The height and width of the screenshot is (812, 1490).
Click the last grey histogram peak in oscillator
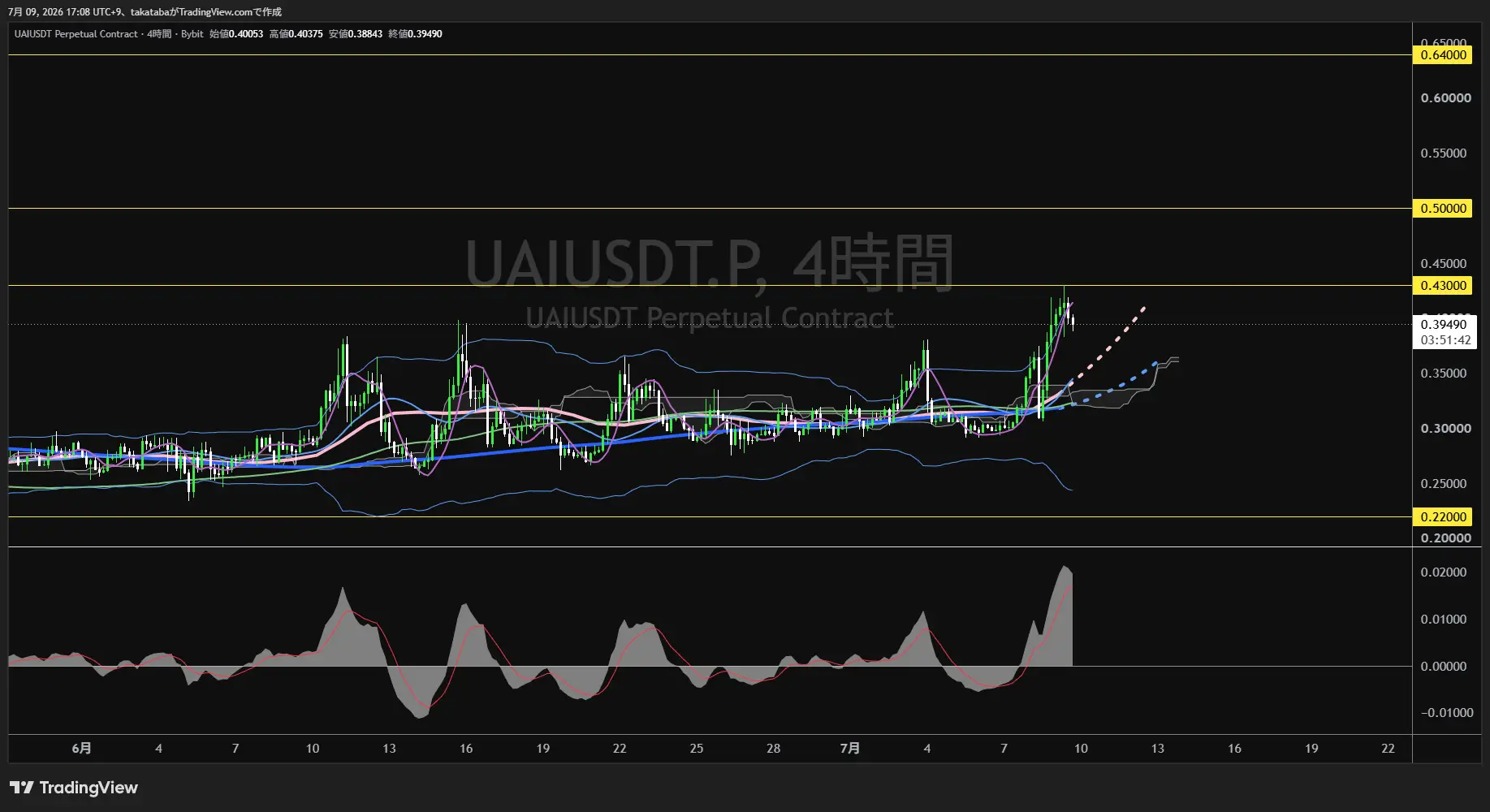tap(1065, 568)
